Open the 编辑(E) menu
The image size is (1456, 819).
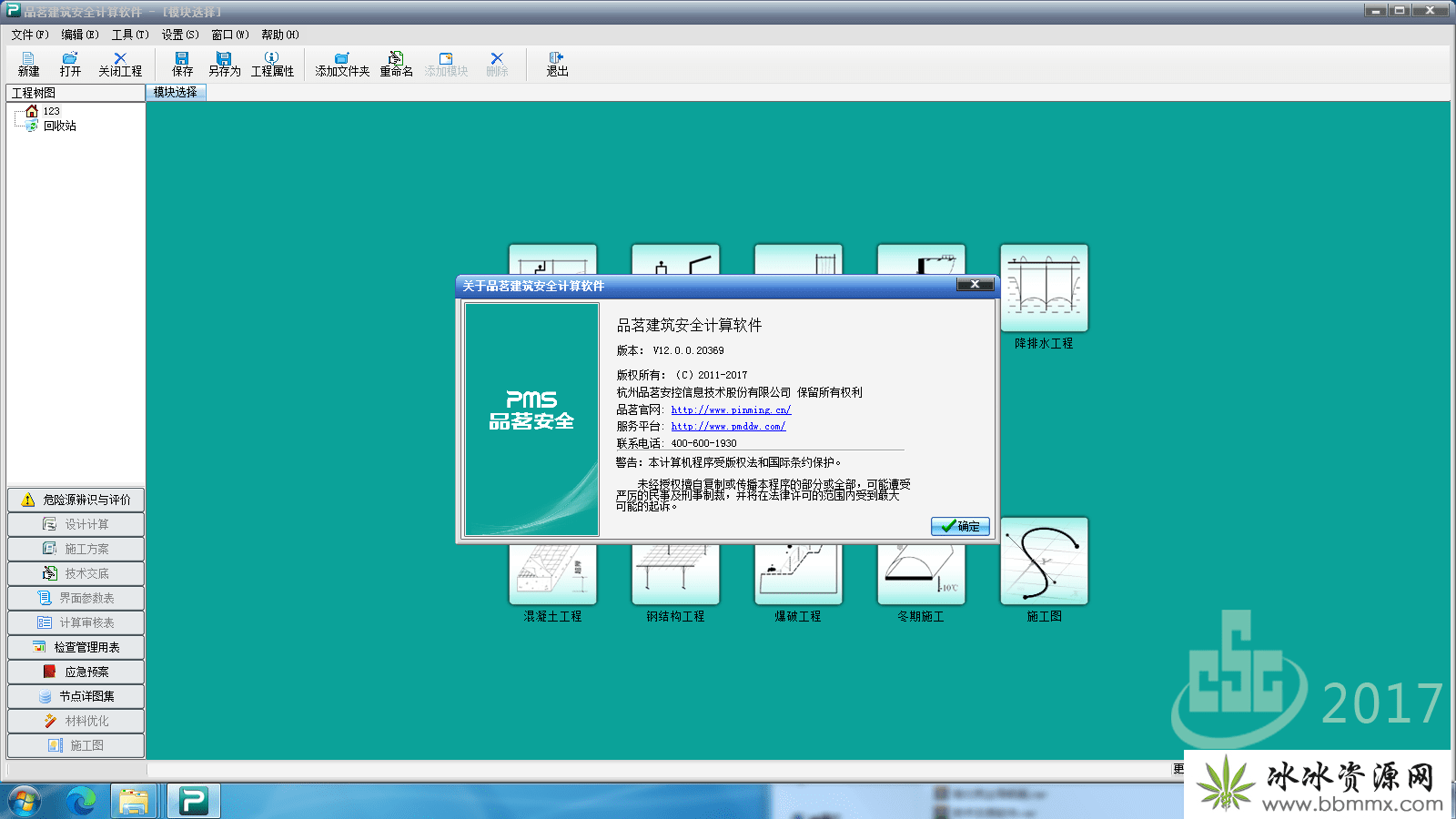tap(80, 35)
